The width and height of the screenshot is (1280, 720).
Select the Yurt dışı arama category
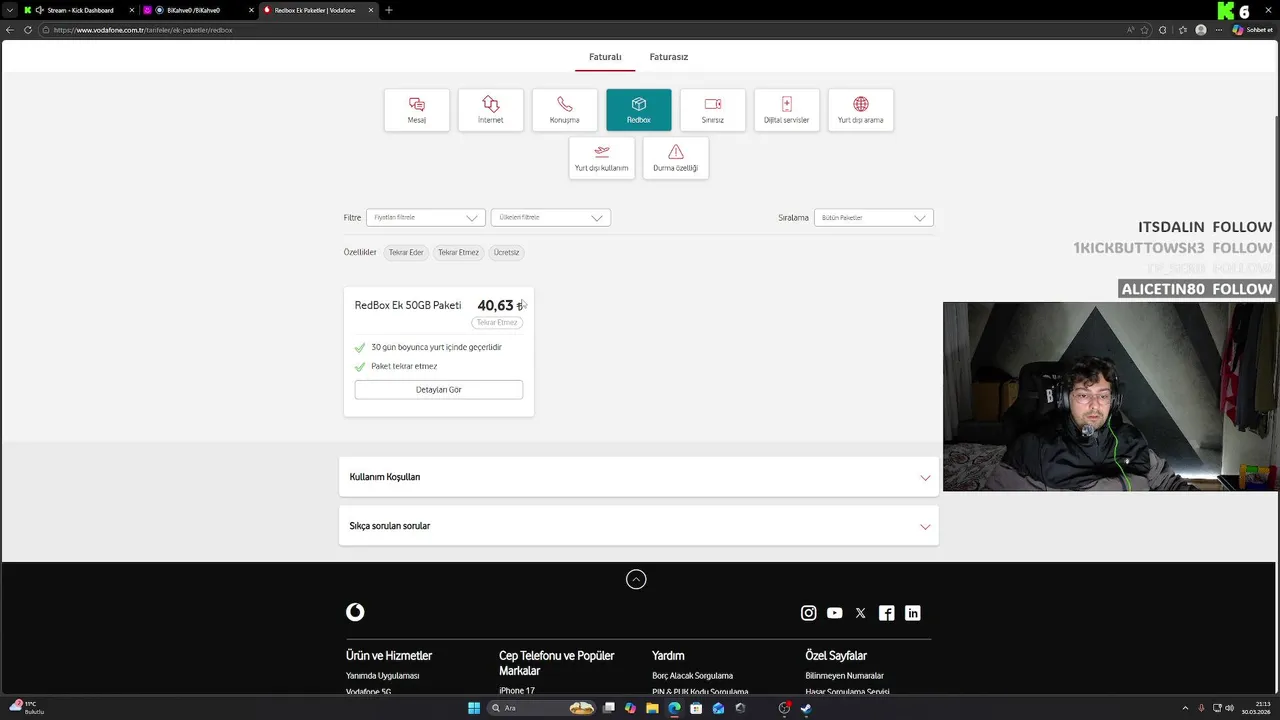pyautogui.click(x=861, y=110)
